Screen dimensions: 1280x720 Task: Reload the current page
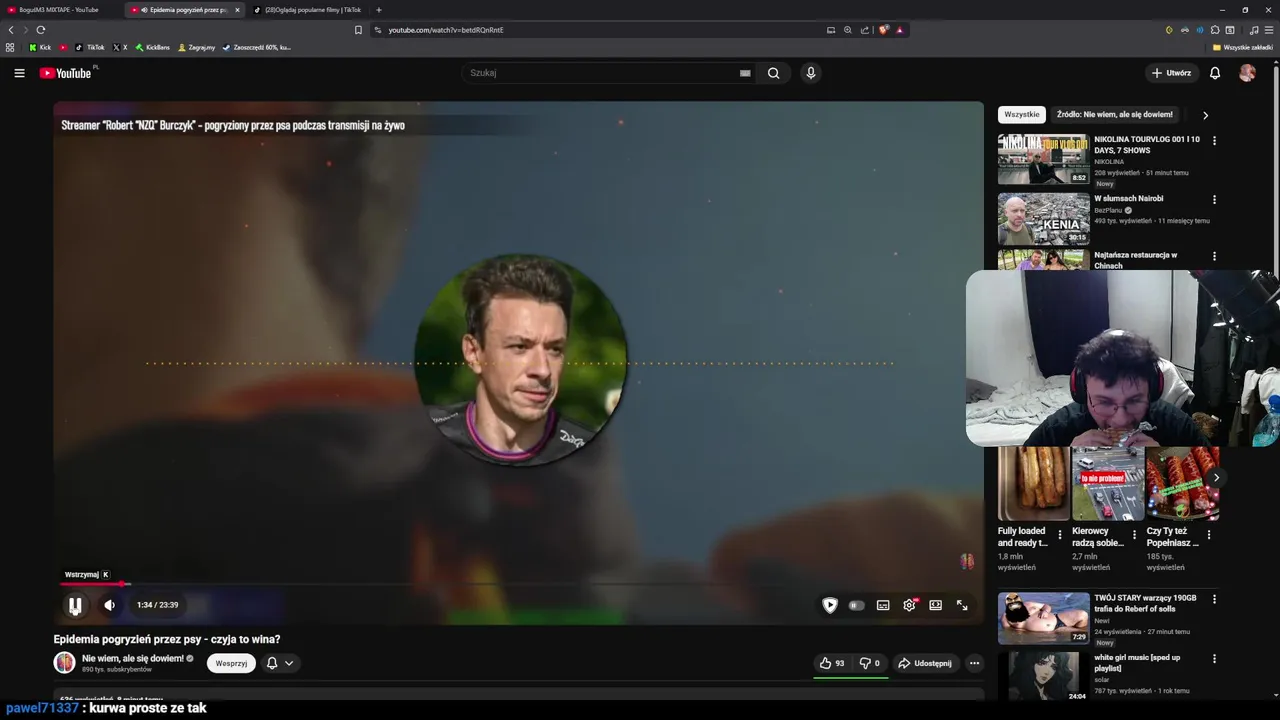coord(41,30)
